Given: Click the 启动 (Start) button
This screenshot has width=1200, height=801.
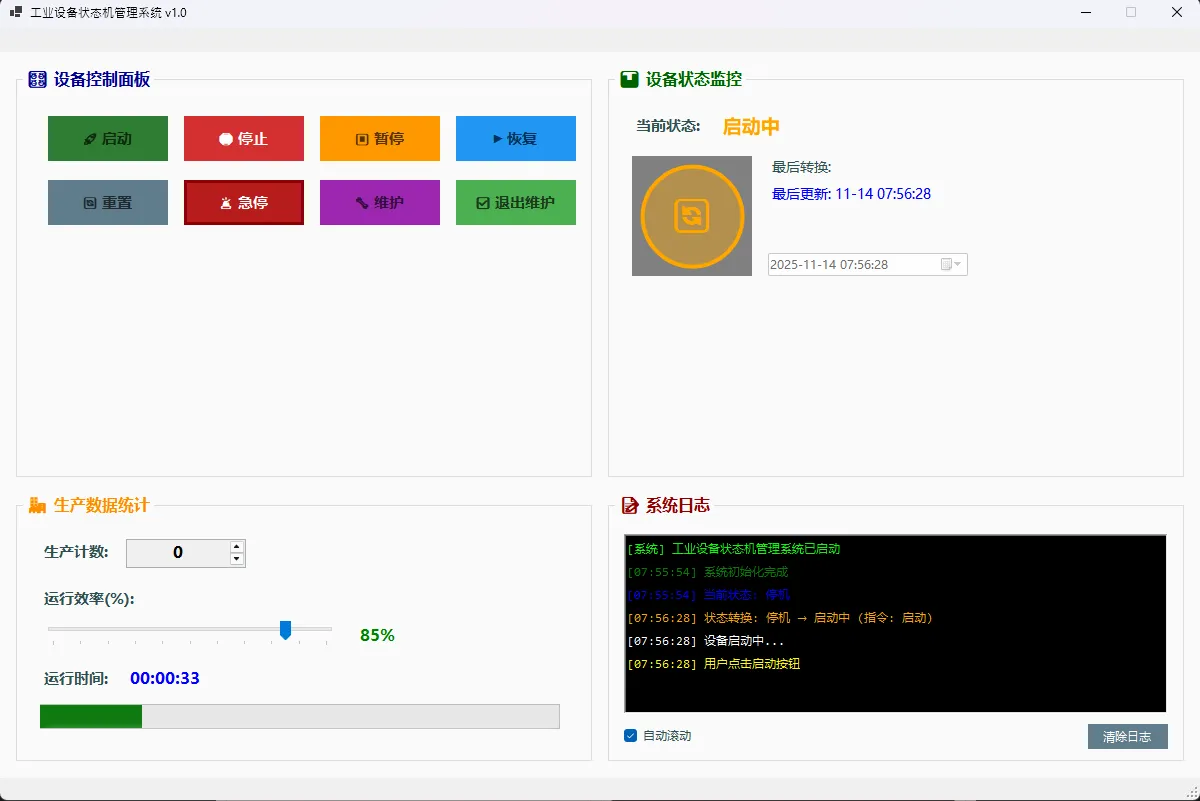Looking at the screenshot, I should point(108,139).
